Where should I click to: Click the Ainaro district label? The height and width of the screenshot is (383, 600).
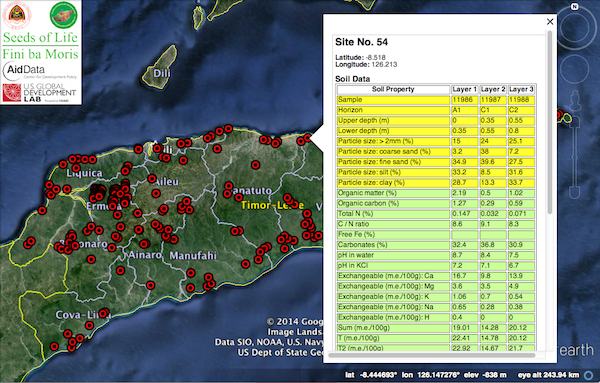(145, 255)
